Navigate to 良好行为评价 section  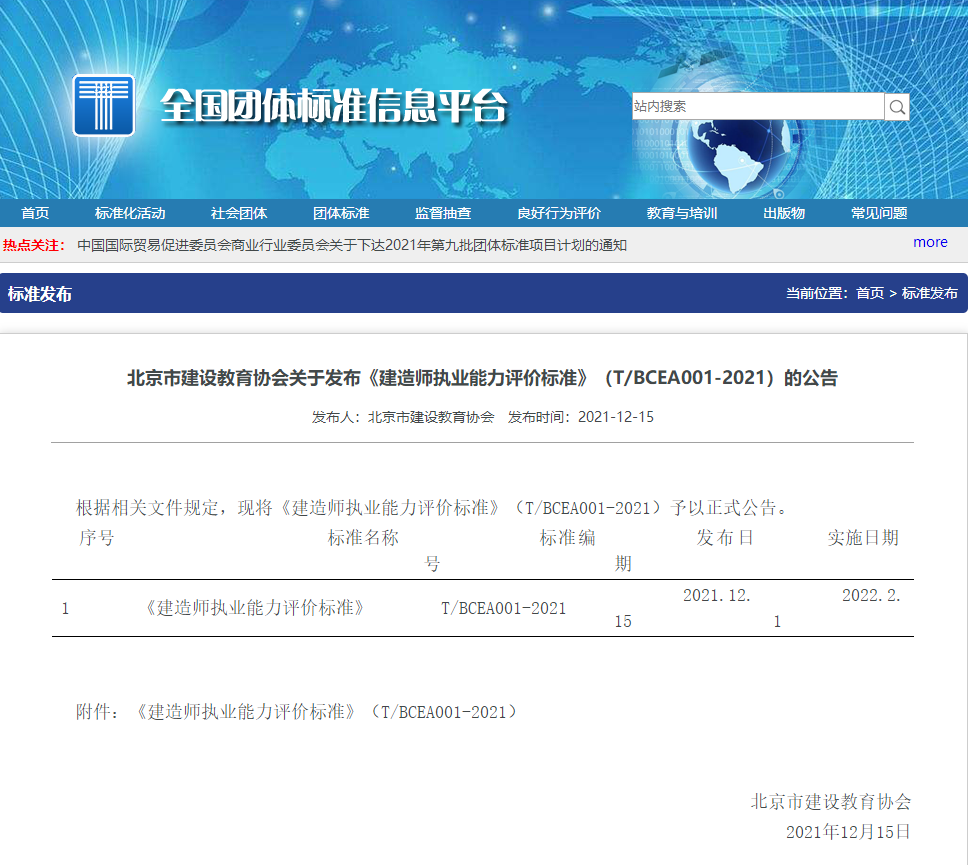pyautogui.click(x=559, y=213)
